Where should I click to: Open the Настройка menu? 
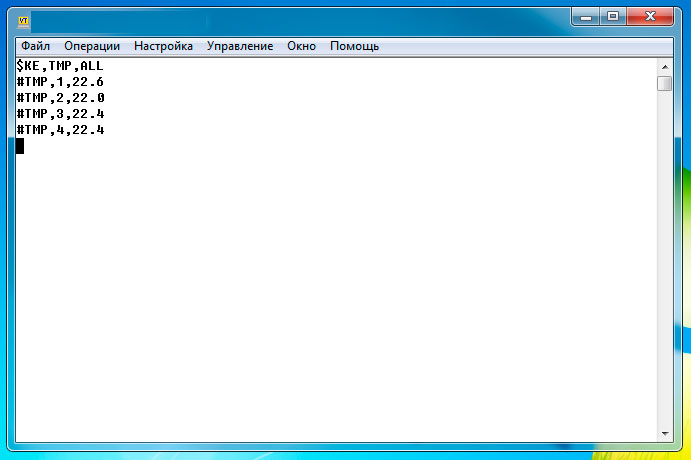(164, 46)
